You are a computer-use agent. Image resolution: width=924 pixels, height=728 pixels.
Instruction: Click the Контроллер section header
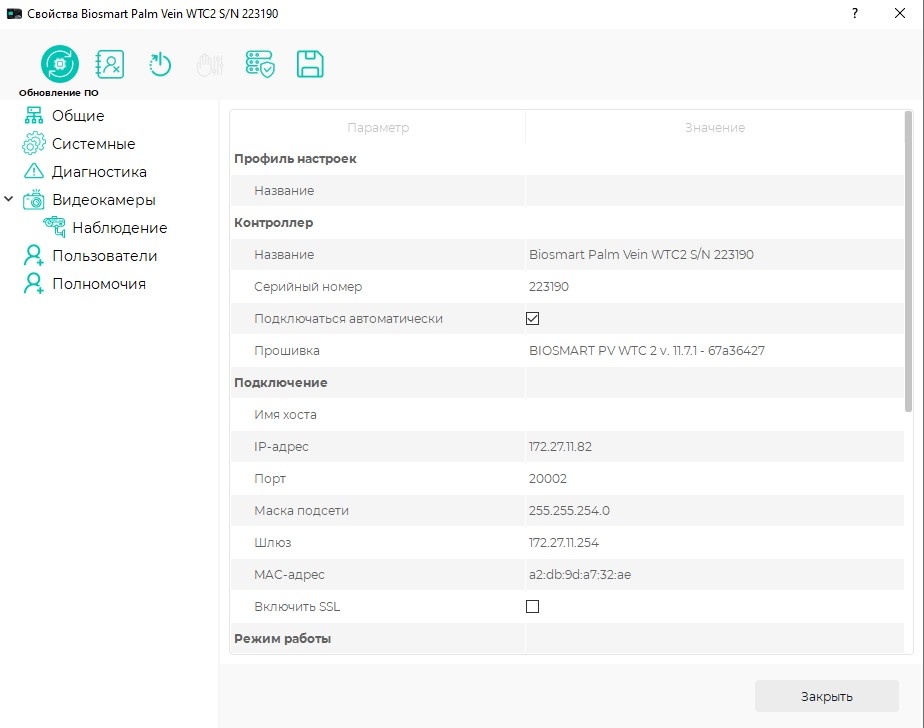(x=273, y=223)
